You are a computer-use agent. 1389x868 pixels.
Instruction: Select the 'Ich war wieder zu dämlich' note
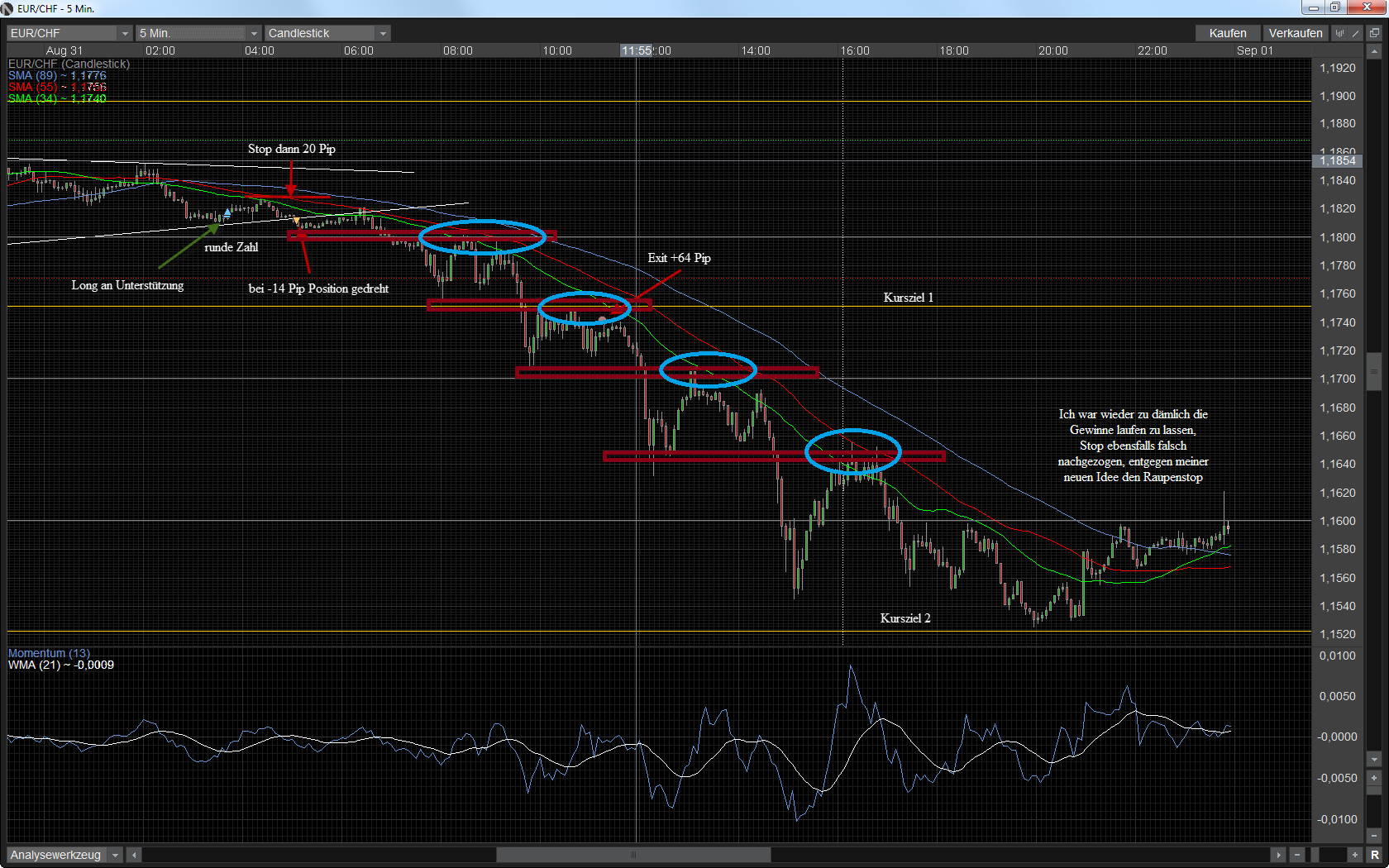[1133, 446]
